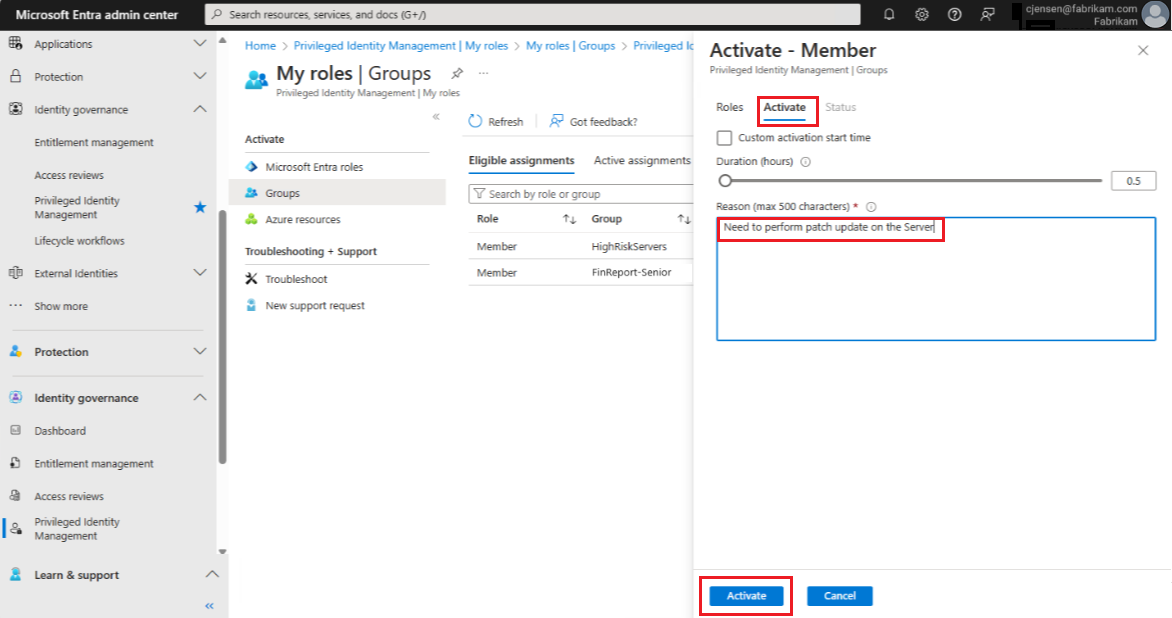The width and height of the screenshot is (1172, 618).
Task: Click the New support request icon
Action: (x=251, y=305)
